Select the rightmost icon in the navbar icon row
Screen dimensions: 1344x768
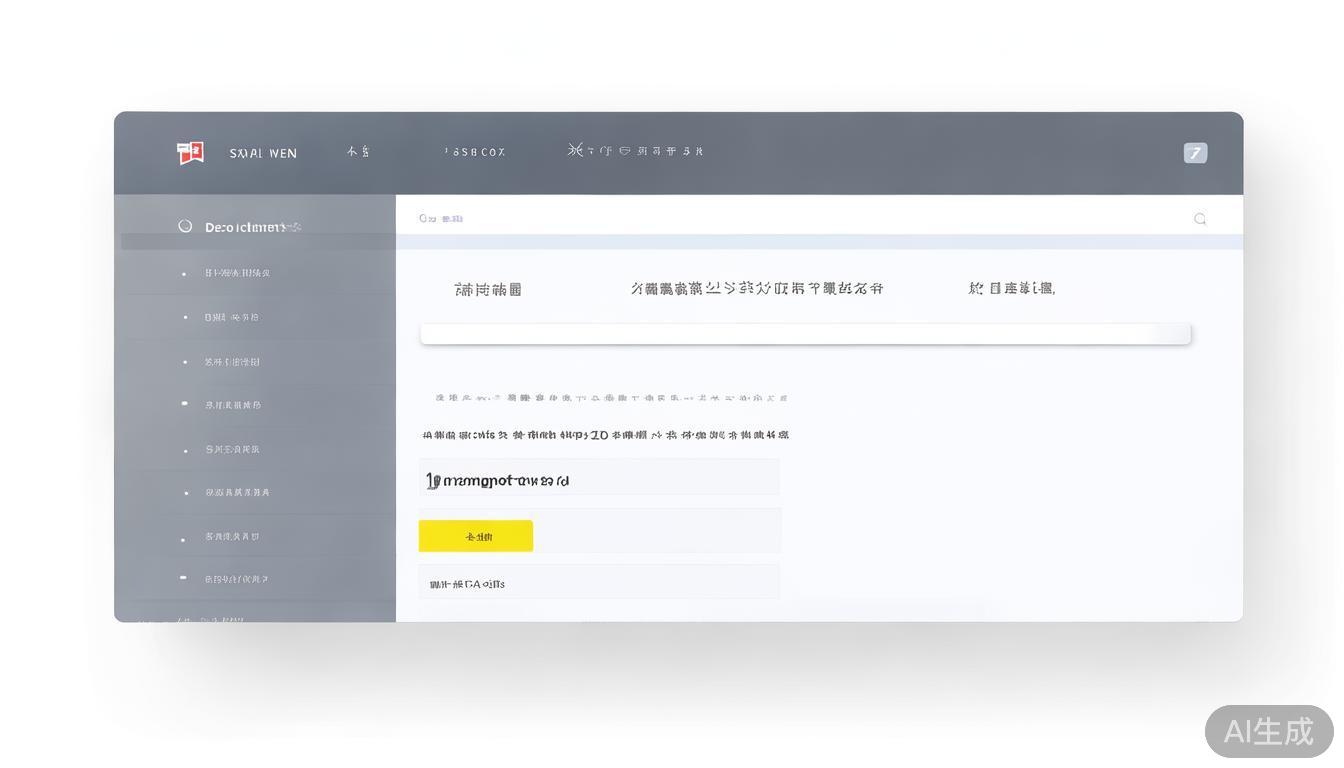tap(700, 149)
